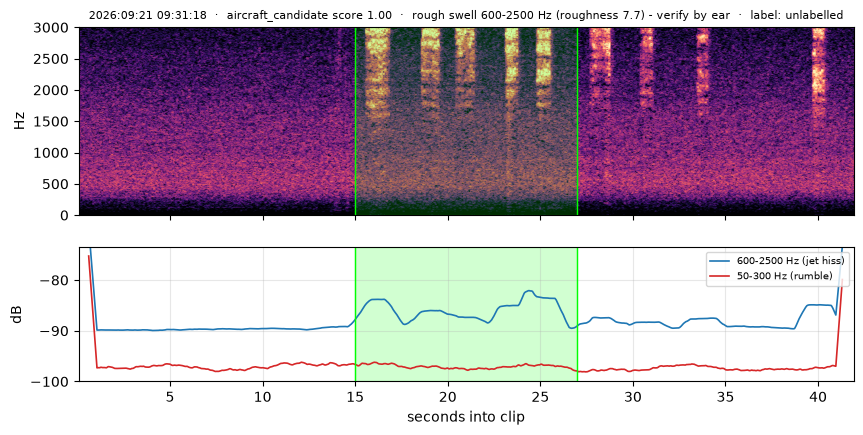
Task: Click the timestamp text 2026:09:21 09:31:18
Action: (x=148, y=15)
